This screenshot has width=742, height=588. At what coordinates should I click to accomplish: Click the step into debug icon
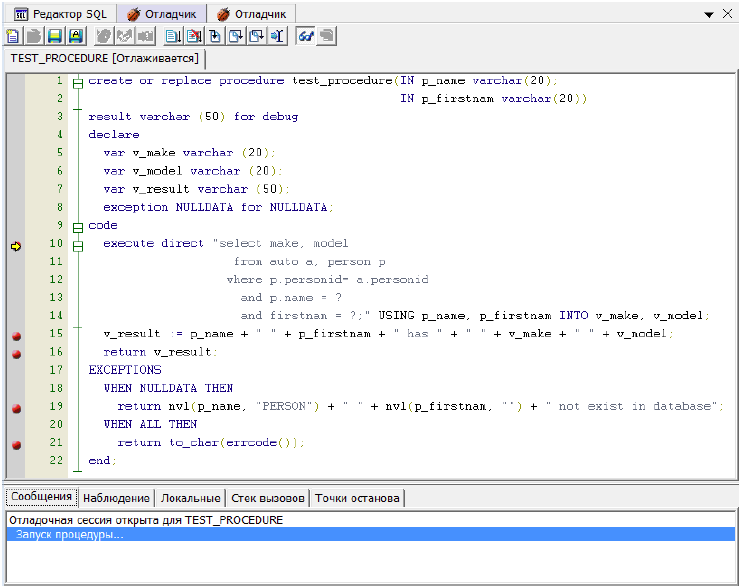point(215,36)
